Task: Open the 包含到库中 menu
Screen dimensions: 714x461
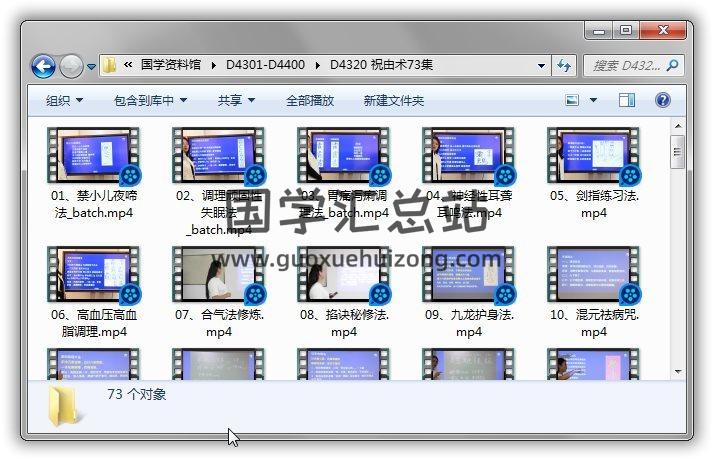Action: (150, 100)
